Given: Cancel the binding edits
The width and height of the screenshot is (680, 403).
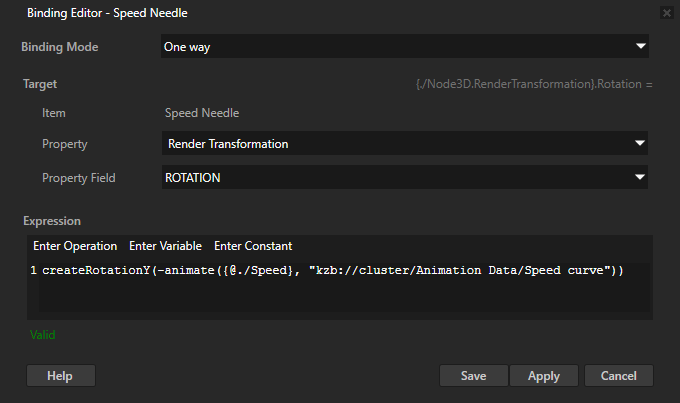Looking at the screenshot, I should click(x=618, y=376).
